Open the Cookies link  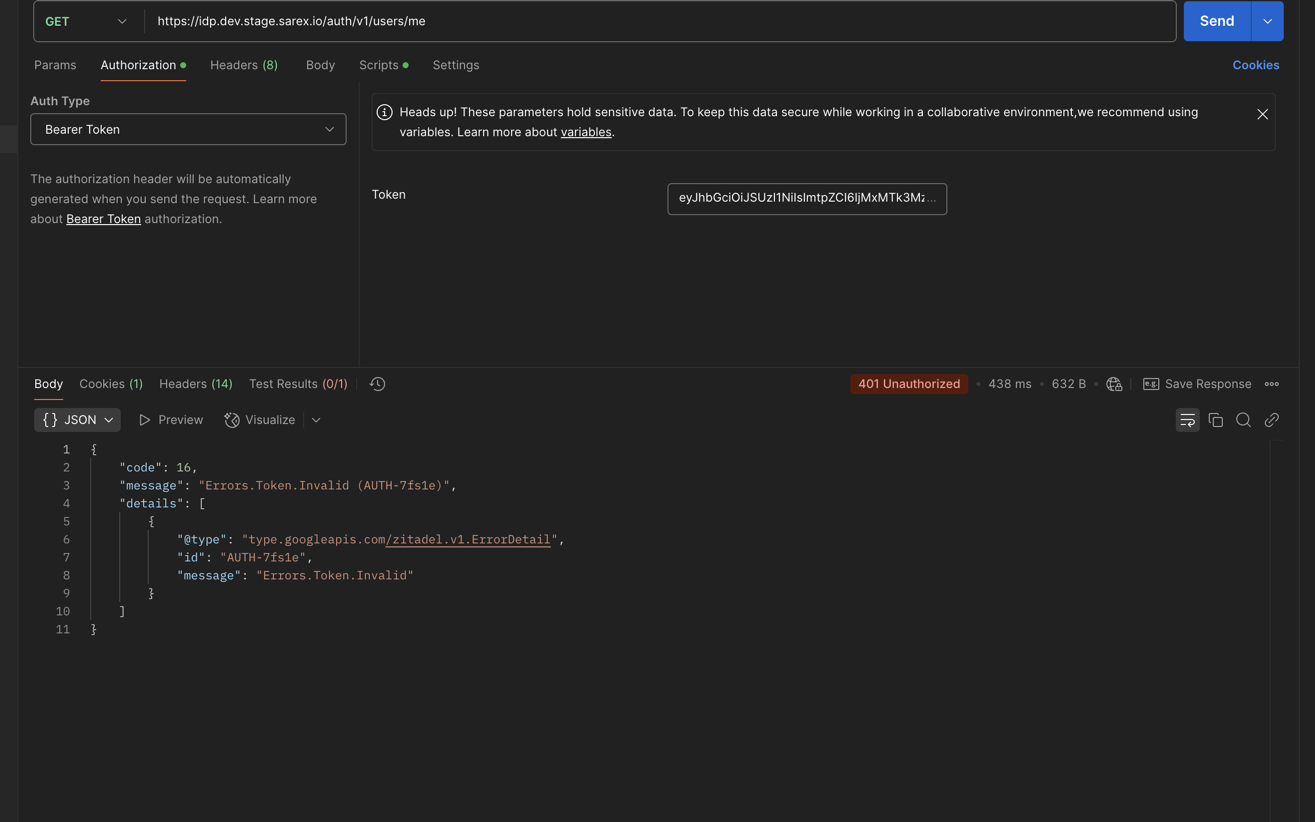1256,65
